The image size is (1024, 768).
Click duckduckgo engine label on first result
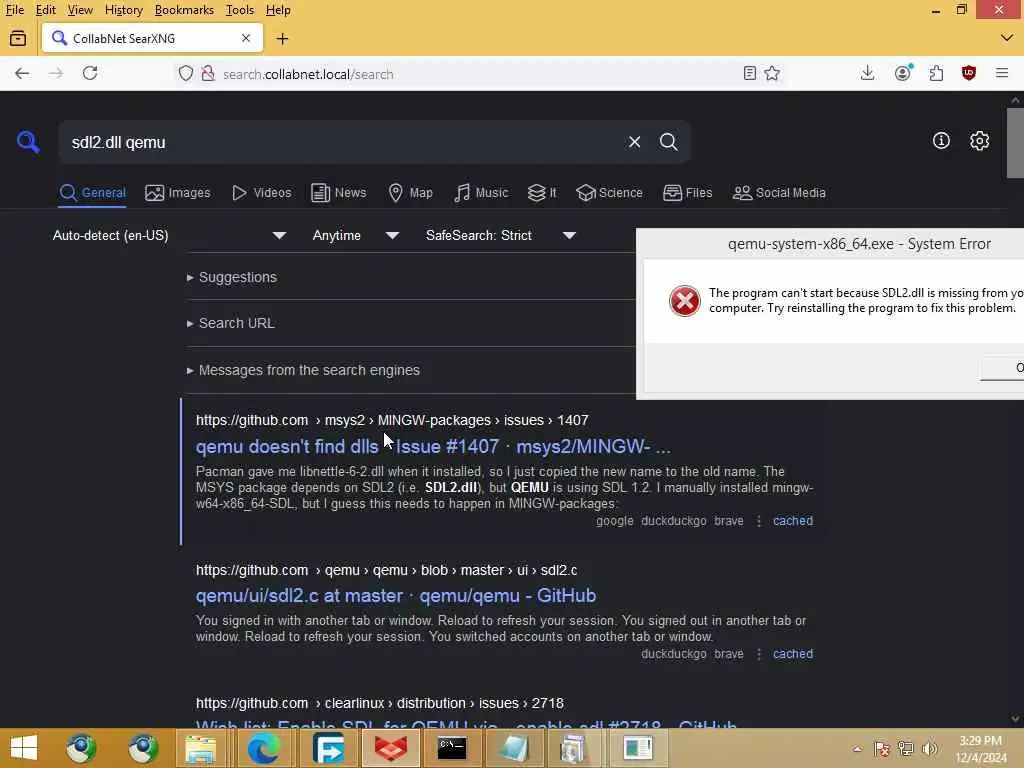coord(673,520)
